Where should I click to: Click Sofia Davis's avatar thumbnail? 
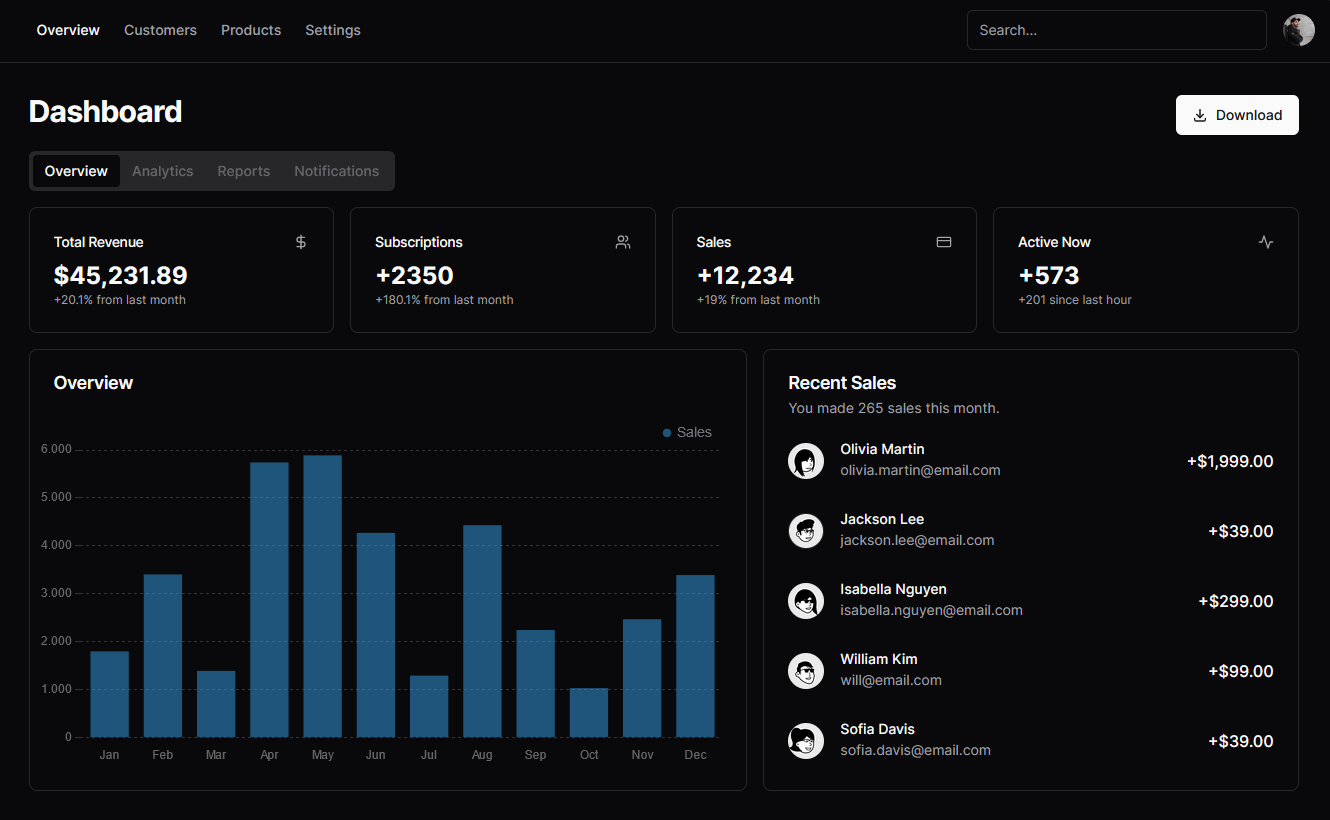[806, 741]
